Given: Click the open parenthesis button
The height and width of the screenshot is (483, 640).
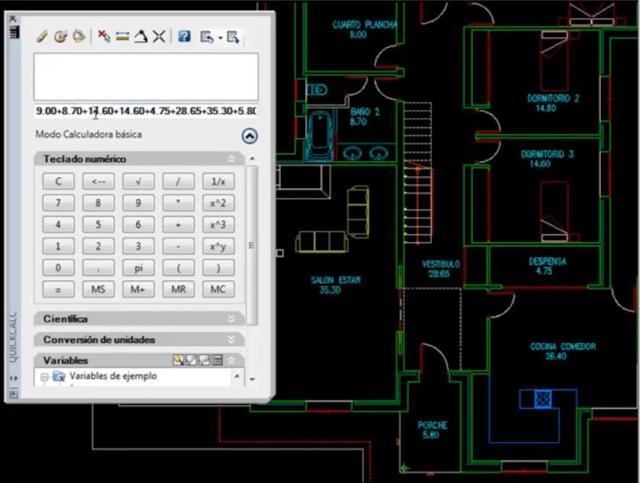Looking at the screenshot, I should point(178,268).
